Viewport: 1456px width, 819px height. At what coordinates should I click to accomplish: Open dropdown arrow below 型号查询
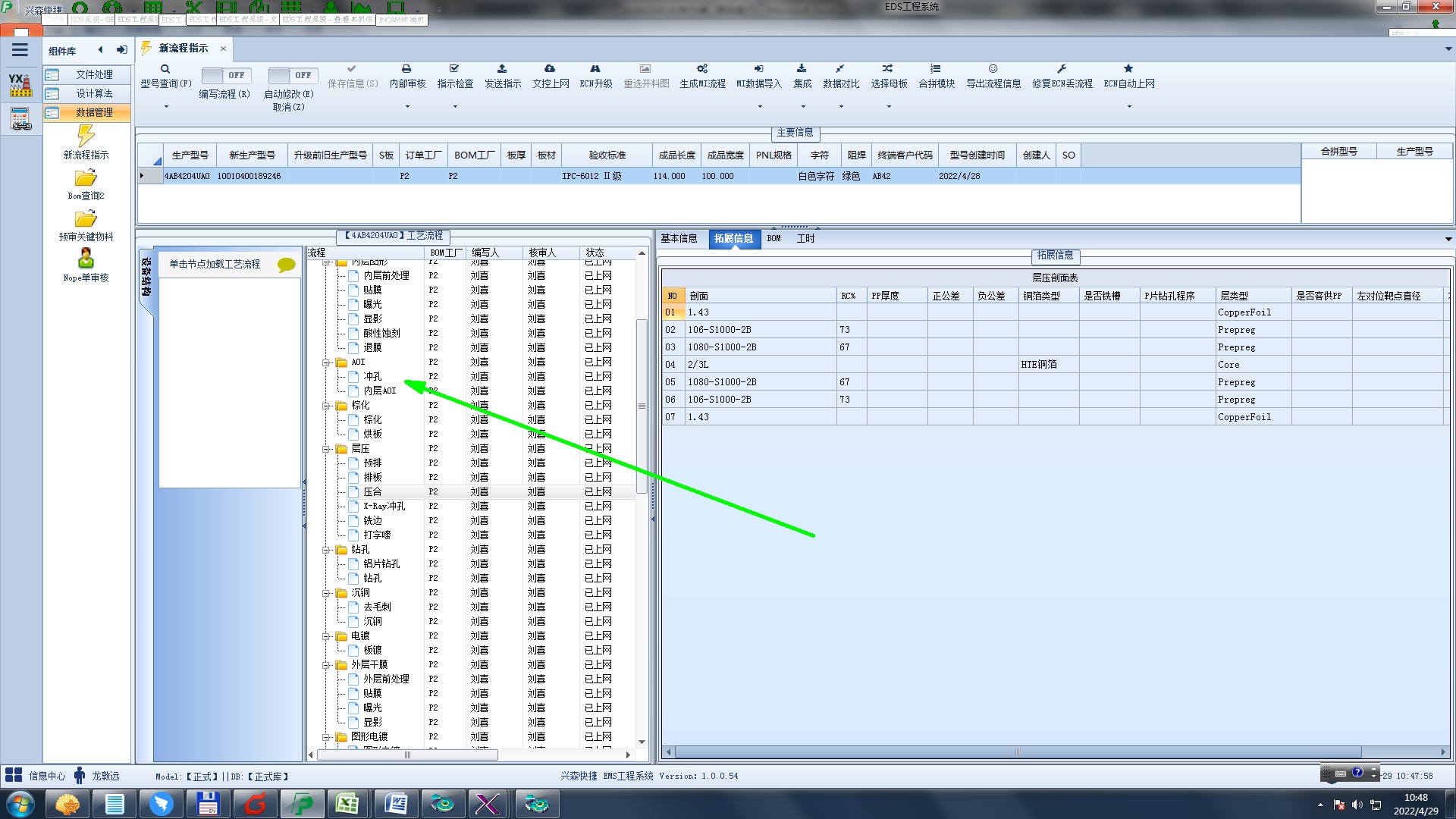166,107
